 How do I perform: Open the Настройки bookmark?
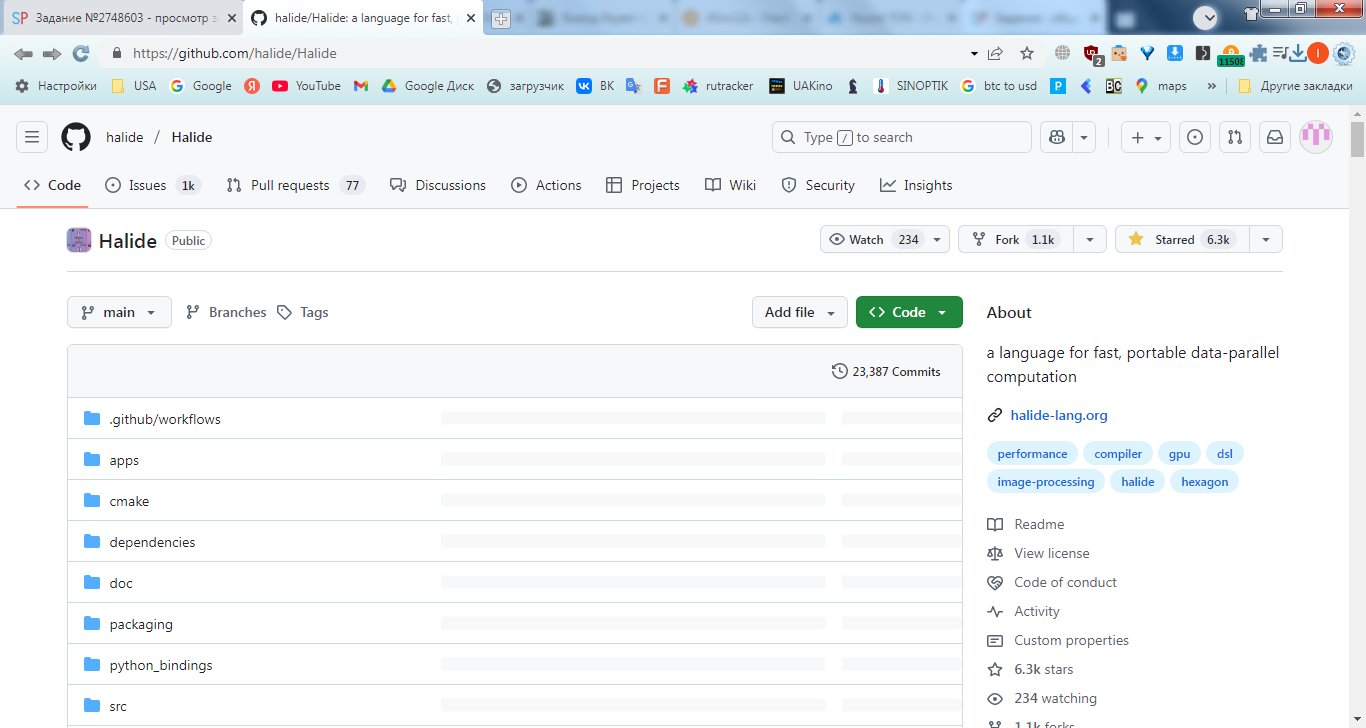(x=56, y=86)
